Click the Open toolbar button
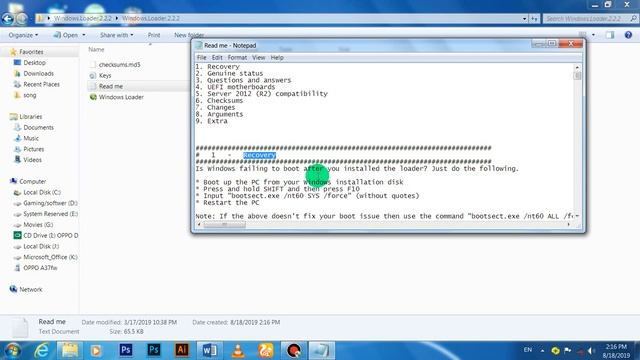Image resolution: width=640 pixels, height=360 pixels. tap(66, 35)
